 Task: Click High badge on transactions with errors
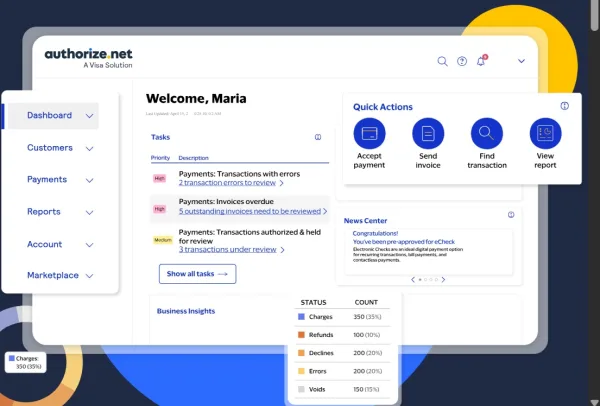click(160, 178)
